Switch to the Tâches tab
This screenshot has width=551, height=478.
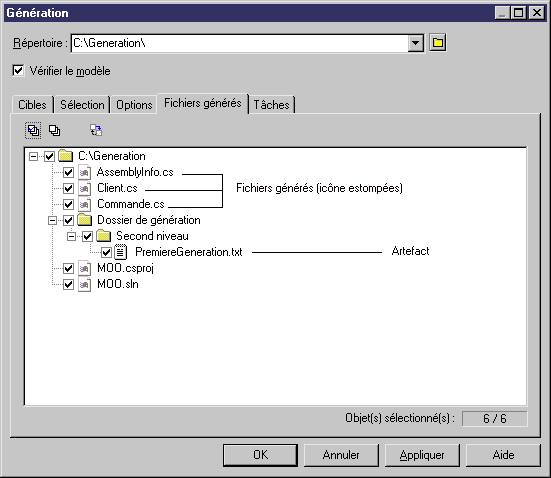tap(271, 105)
